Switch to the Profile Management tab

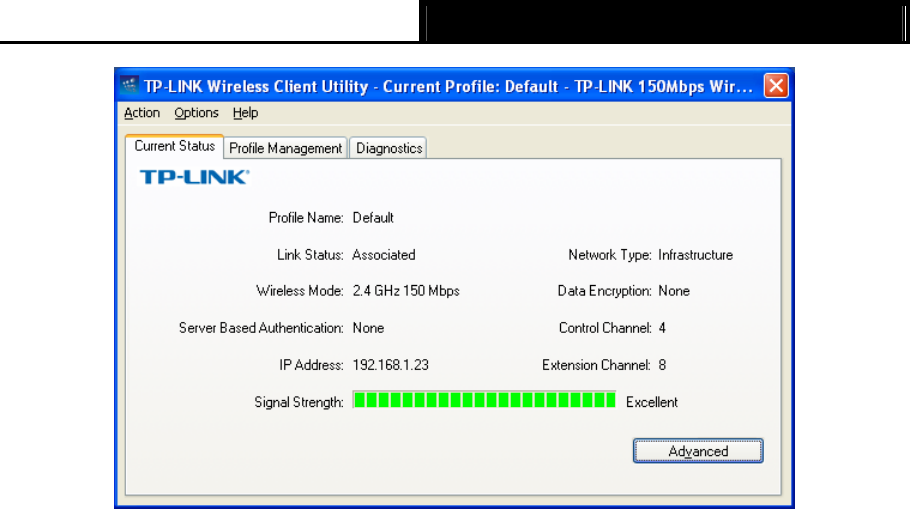click(x=286, y=148)
